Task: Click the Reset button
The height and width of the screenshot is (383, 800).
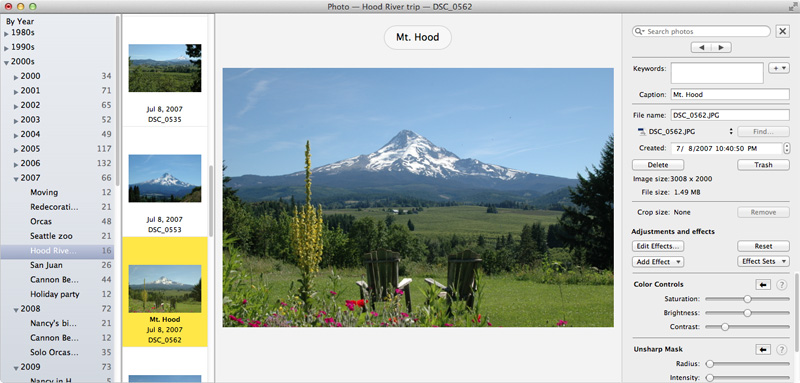Action: [x=763, y=246]
